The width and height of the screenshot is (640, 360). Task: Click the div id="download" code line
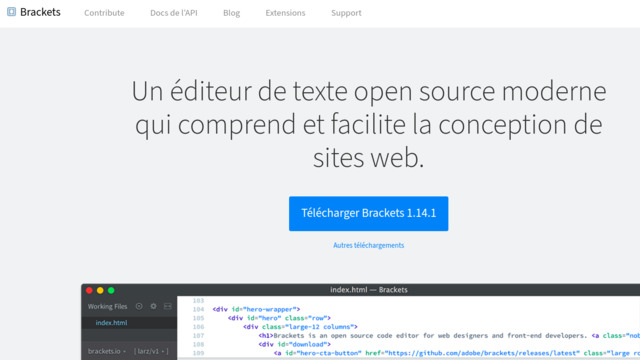pyautogui.click(x=294, y=344)
